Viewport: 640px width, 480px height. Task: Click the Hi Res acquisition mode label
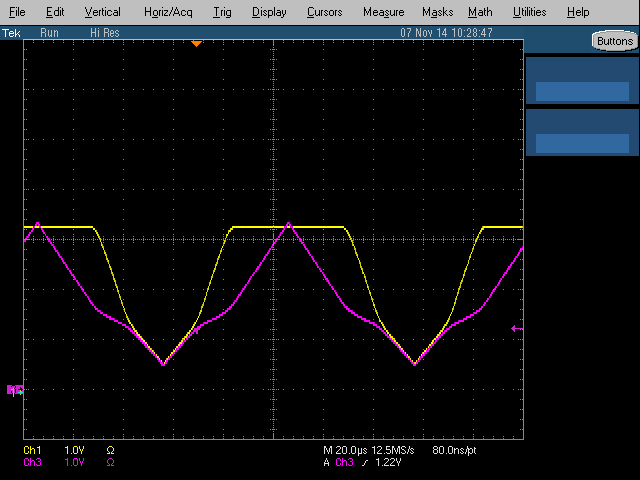coord(105,33)
